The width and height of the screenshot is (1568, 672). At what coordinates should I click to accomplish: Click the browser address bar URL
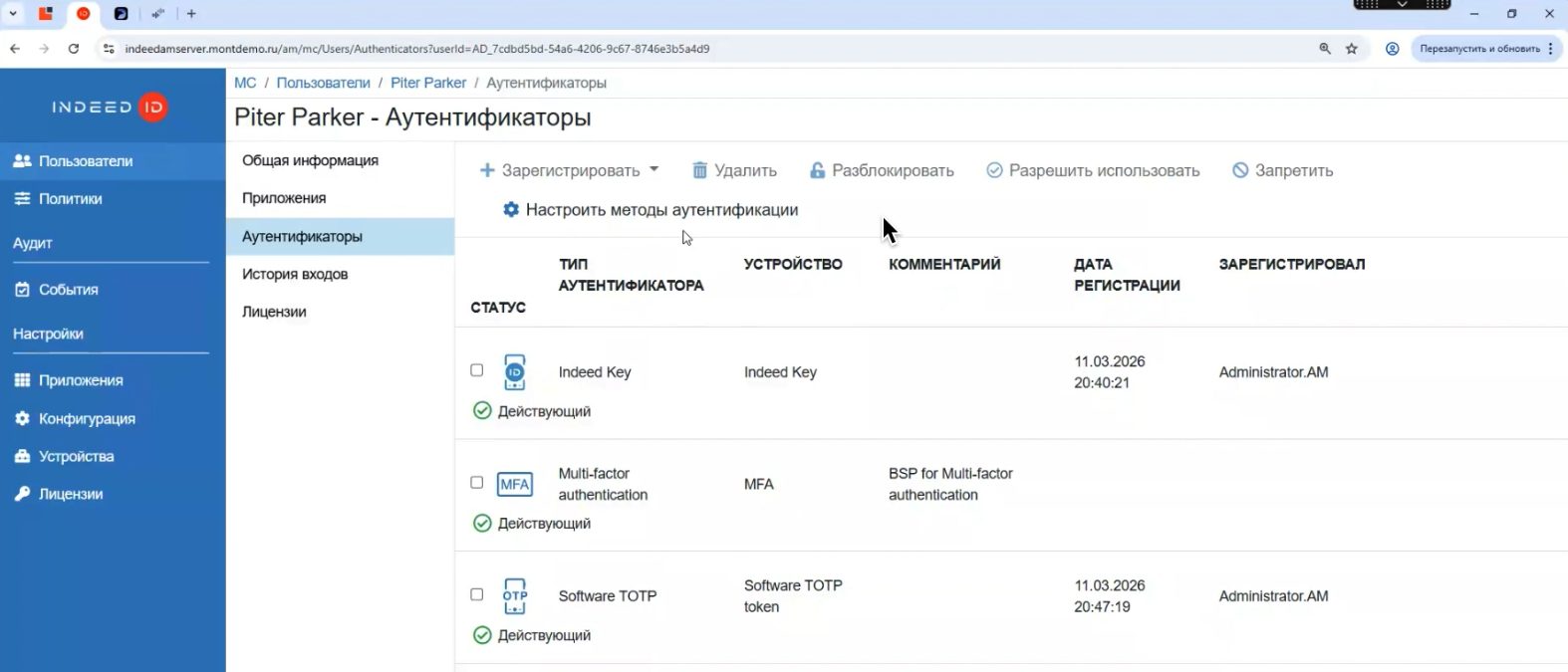coord(416,49)
